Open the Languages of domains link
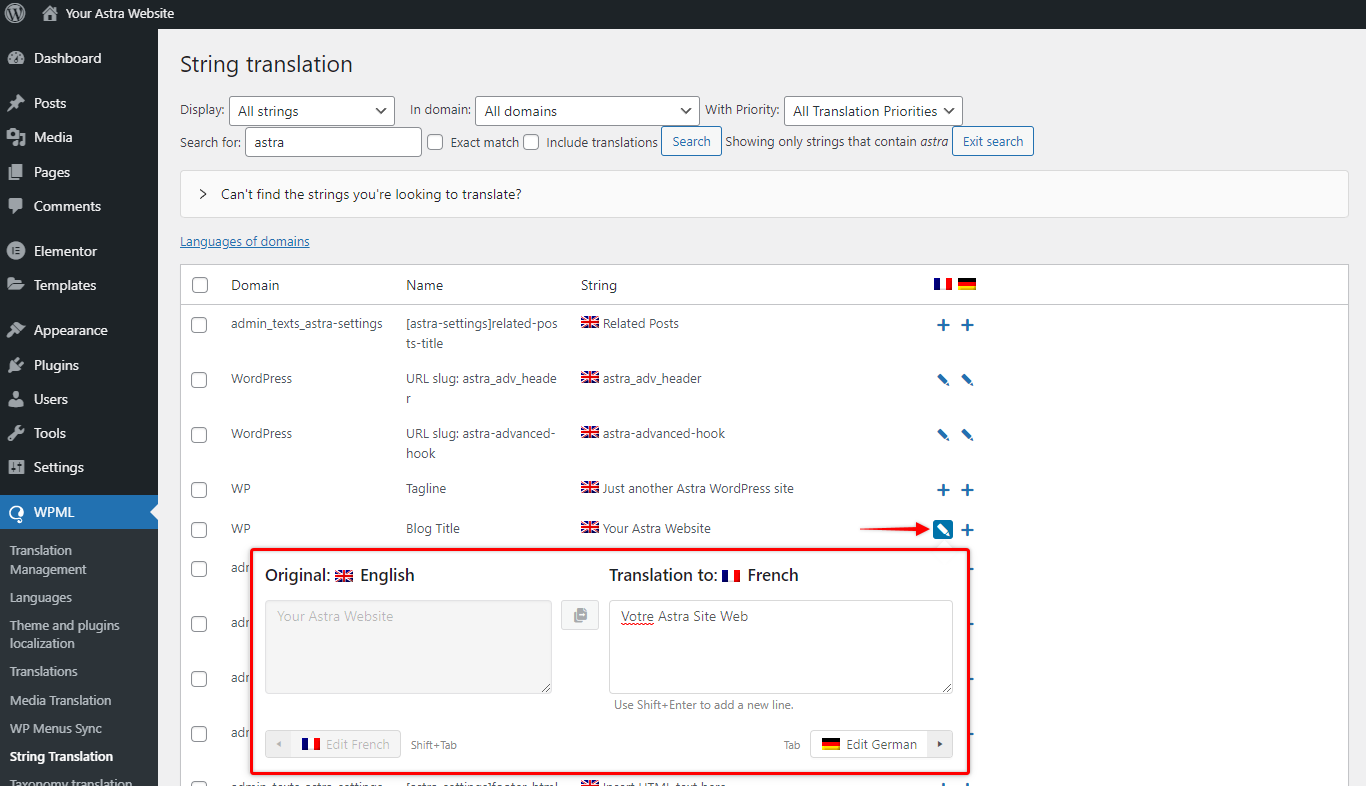Viewport: 1366px width, 786px height. (x=245, y=241)
